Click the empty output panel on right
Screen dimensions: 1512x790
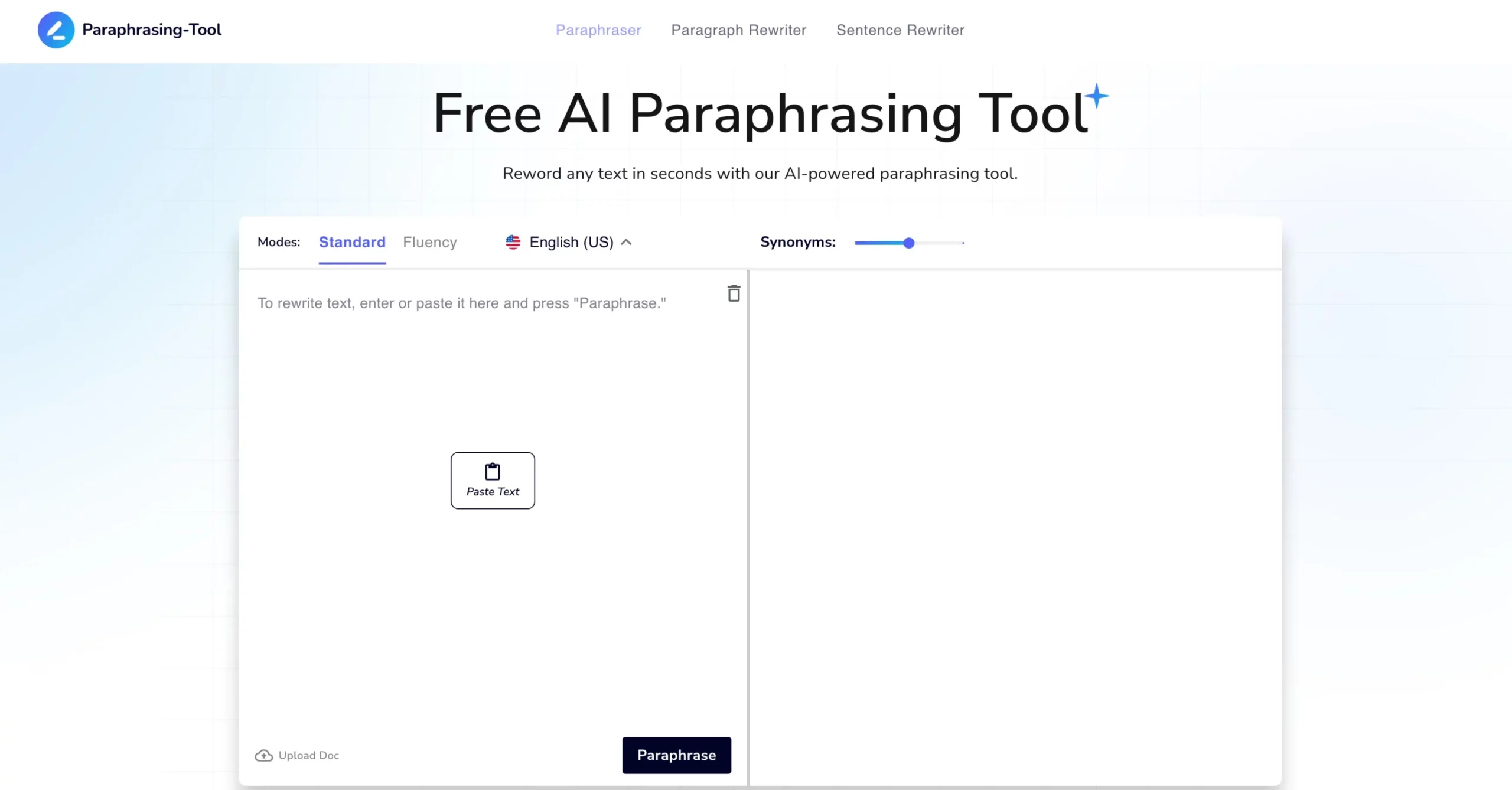[x=1015, y=528]
